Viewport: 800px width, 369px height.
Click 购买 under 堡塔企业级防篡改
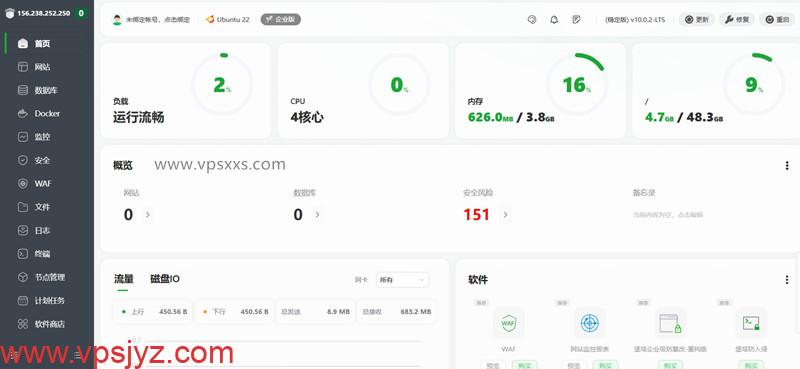click(x=670, y=365)
